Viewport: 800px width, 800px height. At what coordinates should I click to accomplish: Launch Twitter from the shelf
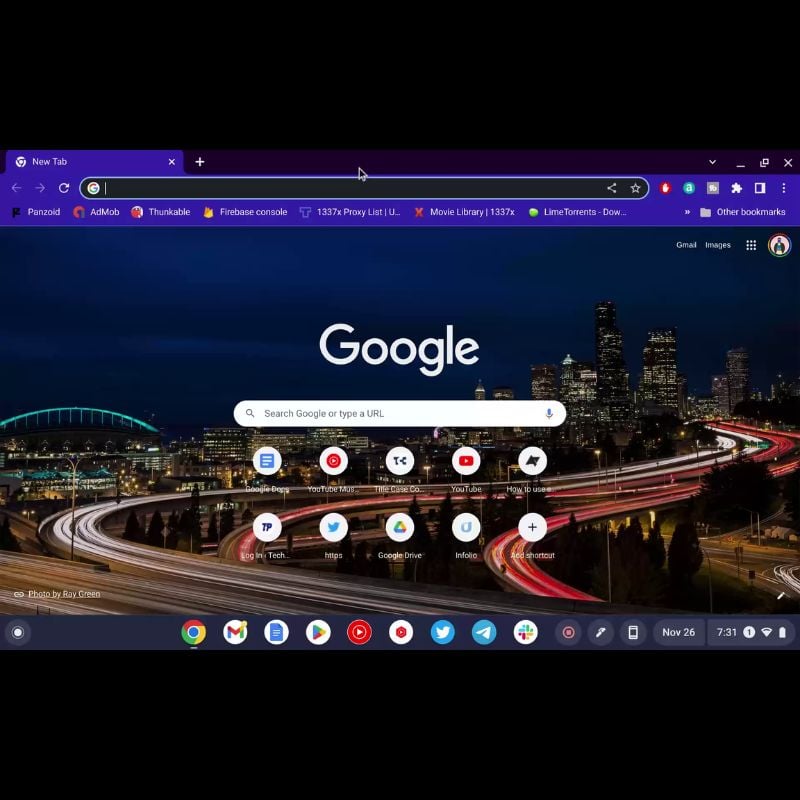click(x=442, y=633)
